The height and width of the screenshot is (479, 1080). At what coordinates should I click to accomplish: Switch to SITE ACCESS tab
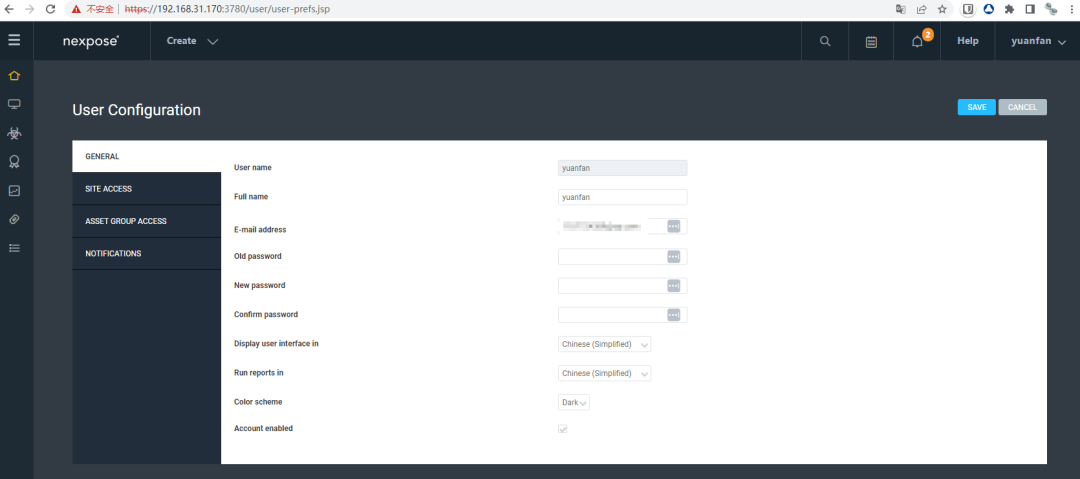click(x=147, y=189)
